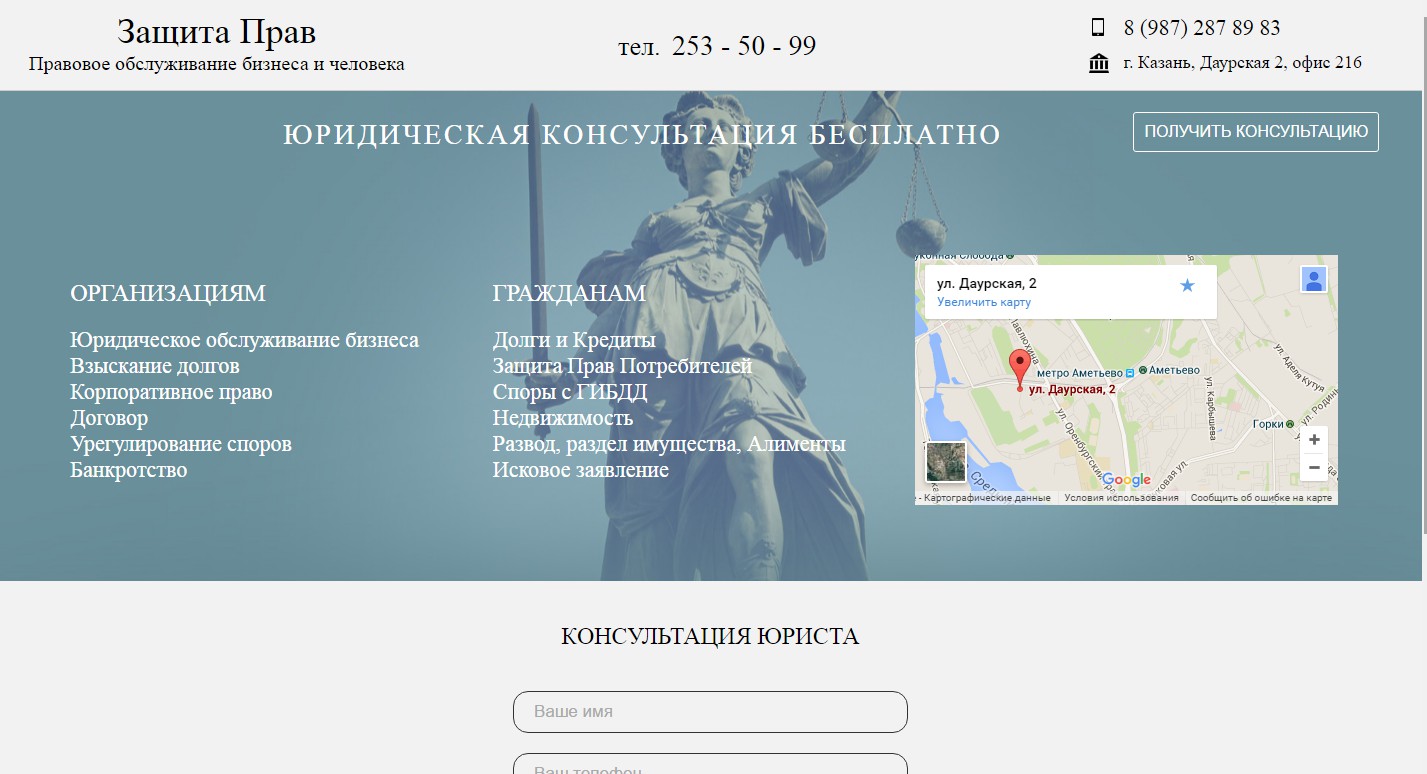Click the метро Аметьево label on map

coord(1080,373)
